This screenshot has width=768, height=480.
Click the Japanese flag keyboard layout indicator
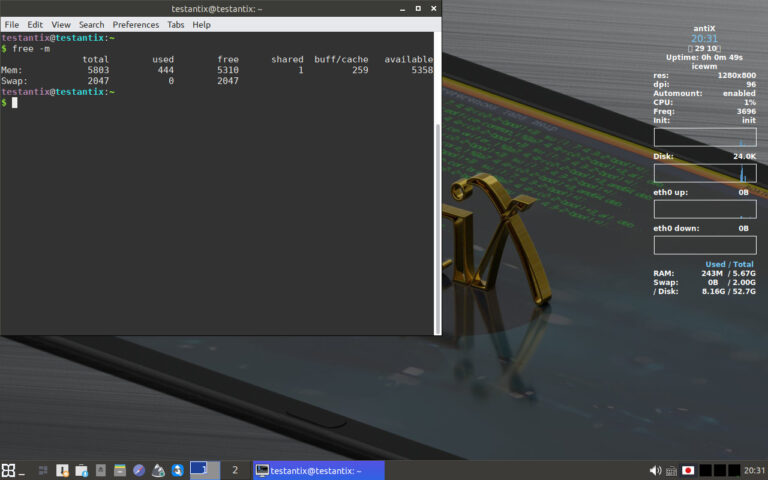pos(688,470)
